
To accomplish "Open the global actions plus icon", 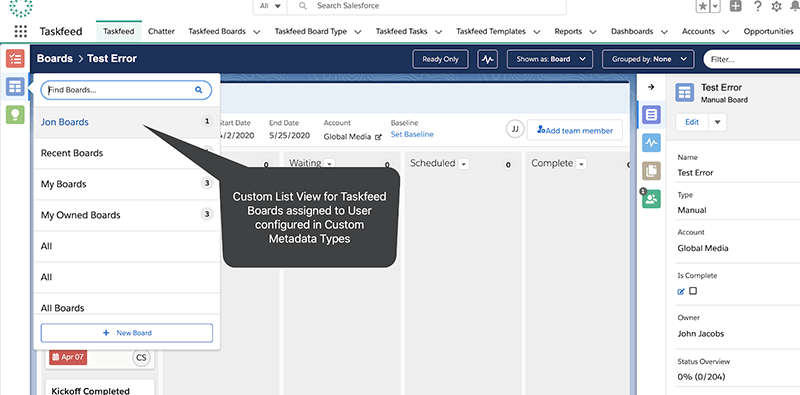I will coord(736,6).
